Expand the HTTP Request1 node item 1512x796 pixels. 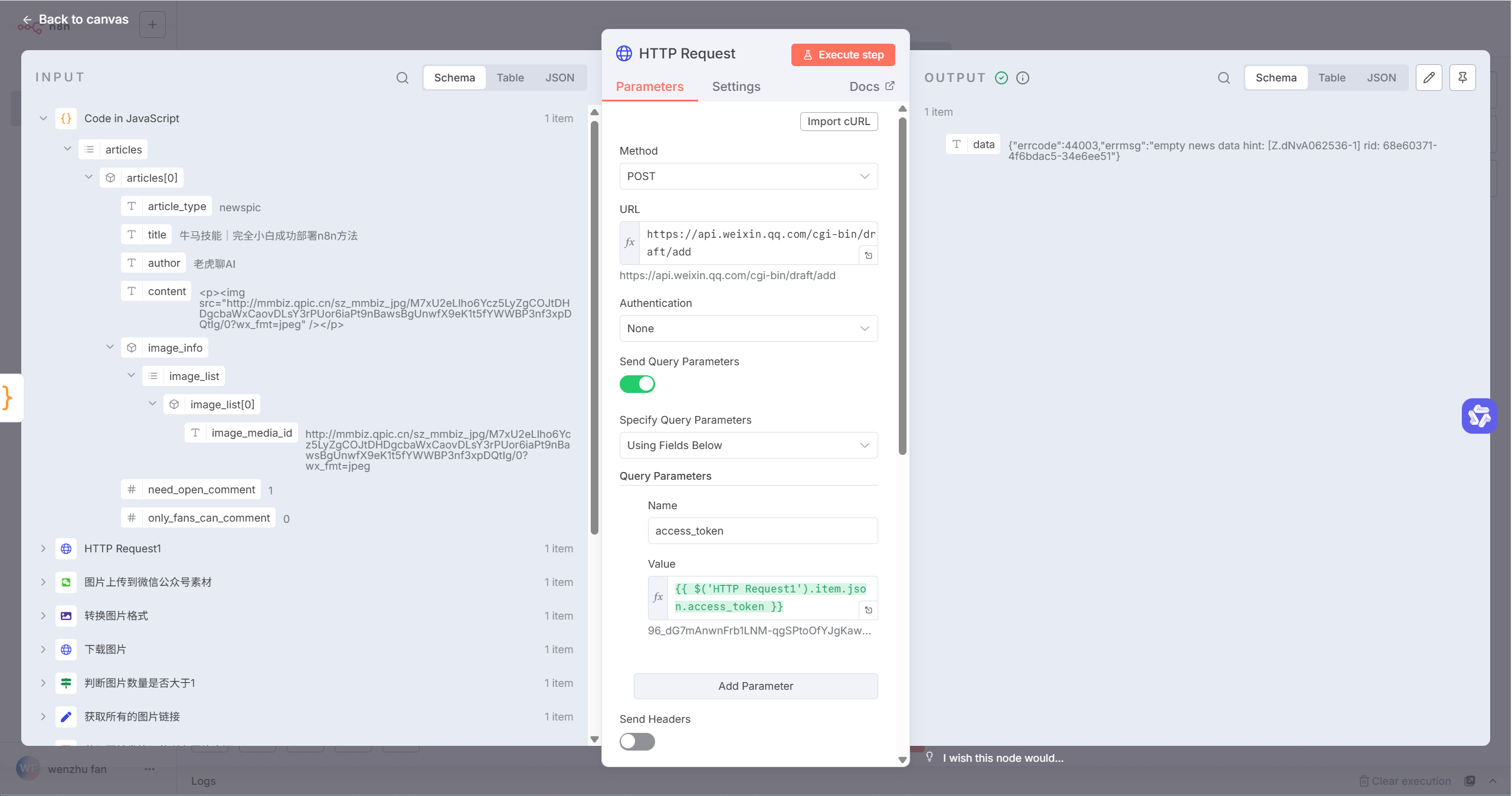click(x=43, y=549)
